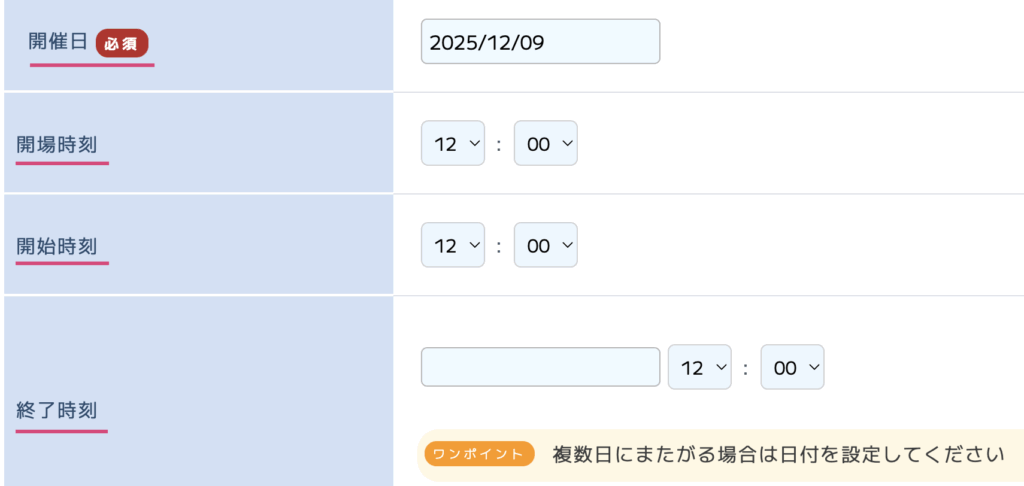Click the 開催日 field label

click(x=58, y=42)
